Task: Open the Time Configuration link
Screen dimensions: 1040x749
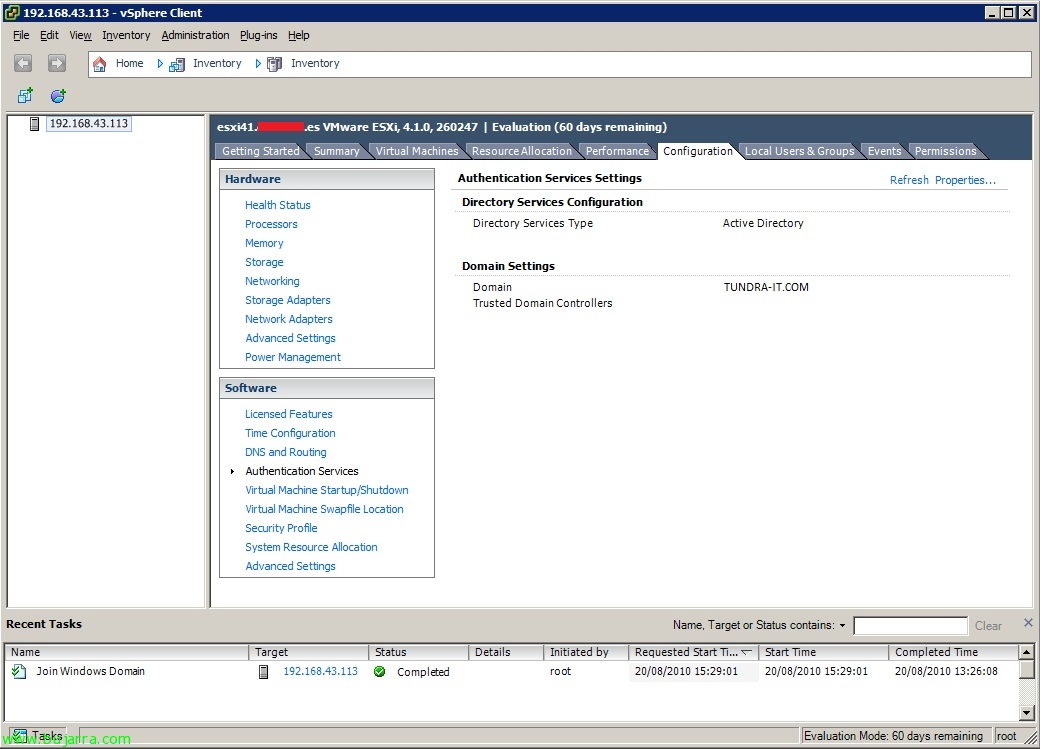Action: coord(290,433)
